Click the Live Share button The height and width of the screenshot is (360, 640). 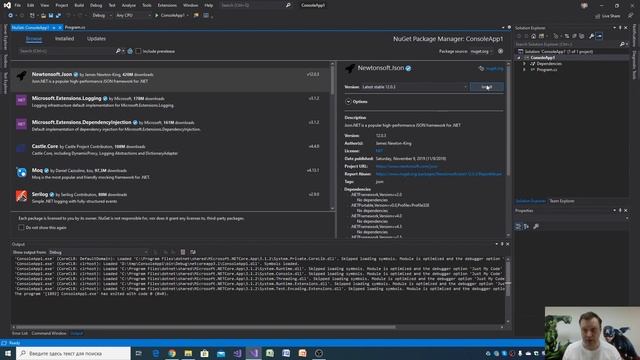pos(607,16)
